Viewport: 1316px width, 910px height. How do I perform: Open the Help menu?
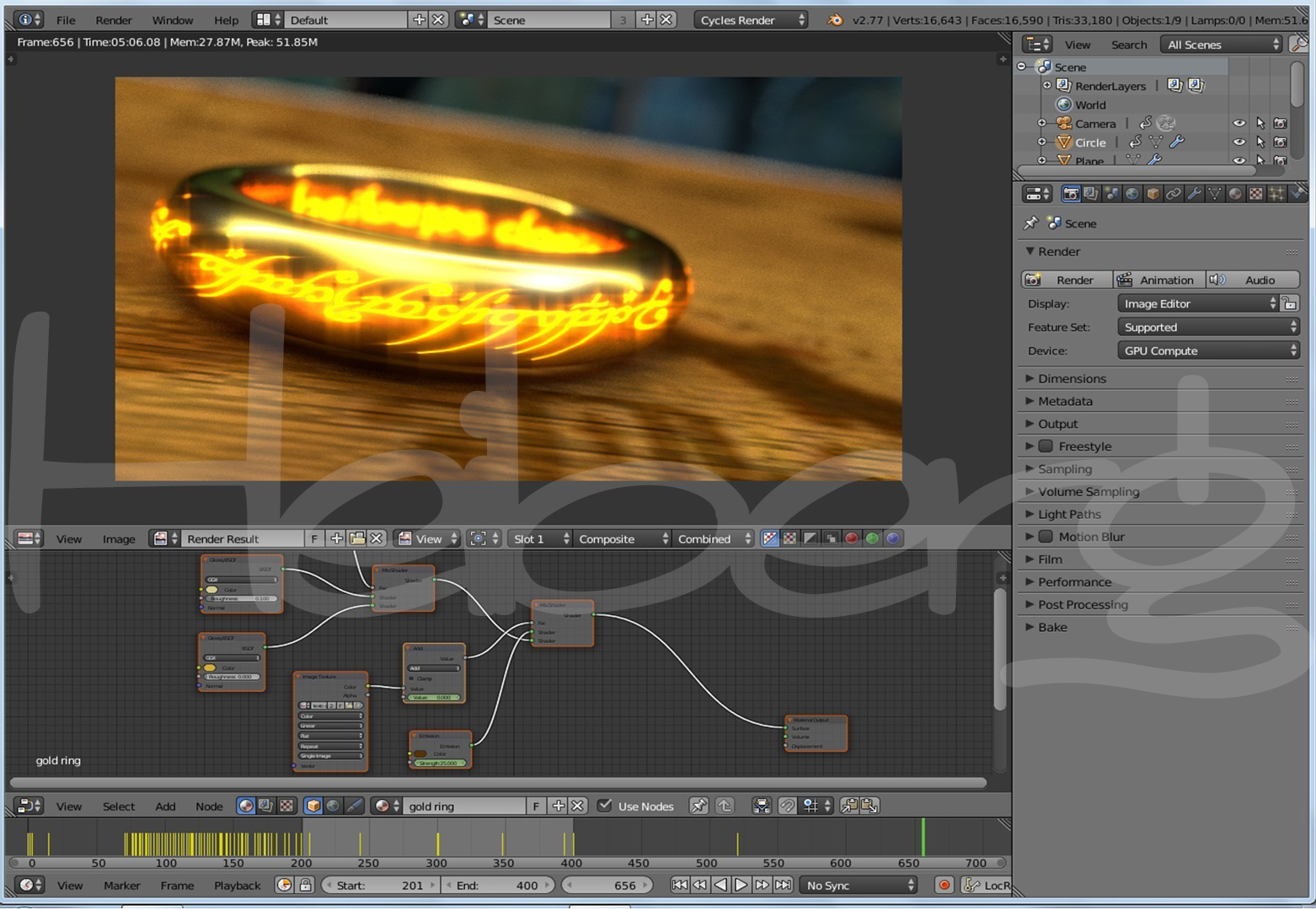tap(226, 19)
